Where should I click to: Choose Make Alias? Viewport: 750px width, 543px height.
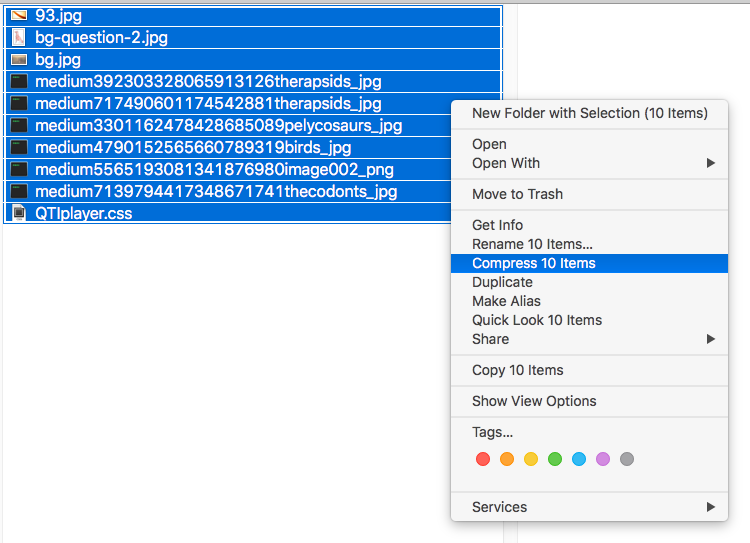[x=589, y=301]
